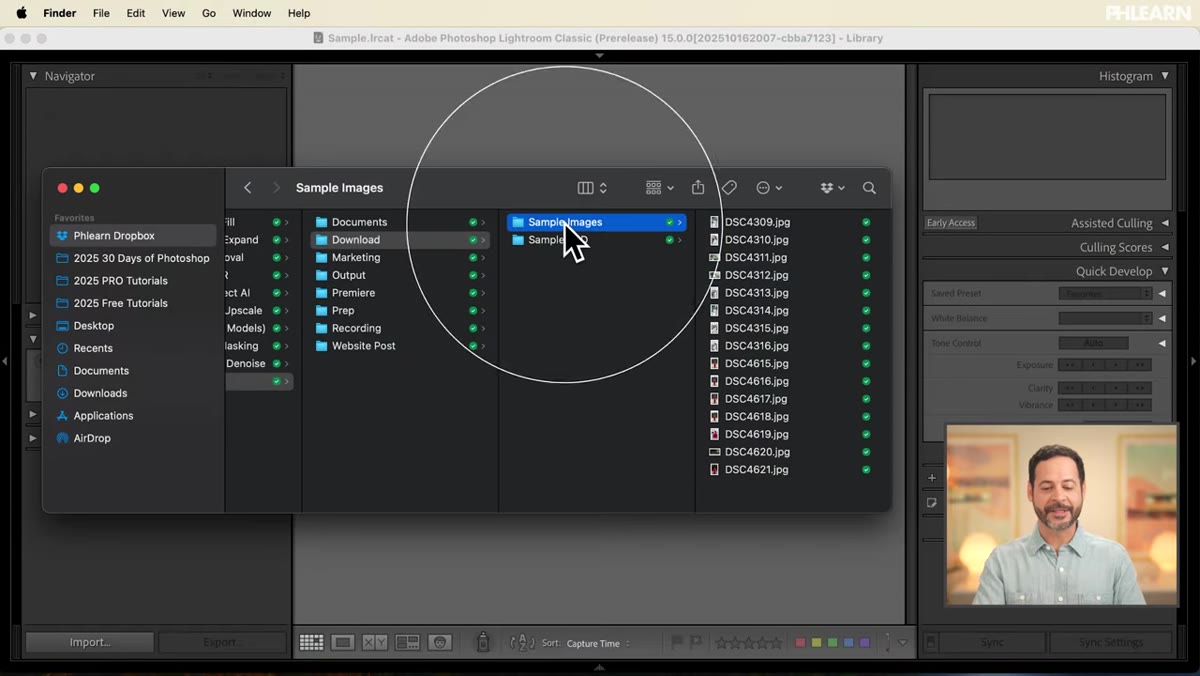Click the Finder forward arrow
Screen dimensions: 1200x676
[277, 188]
